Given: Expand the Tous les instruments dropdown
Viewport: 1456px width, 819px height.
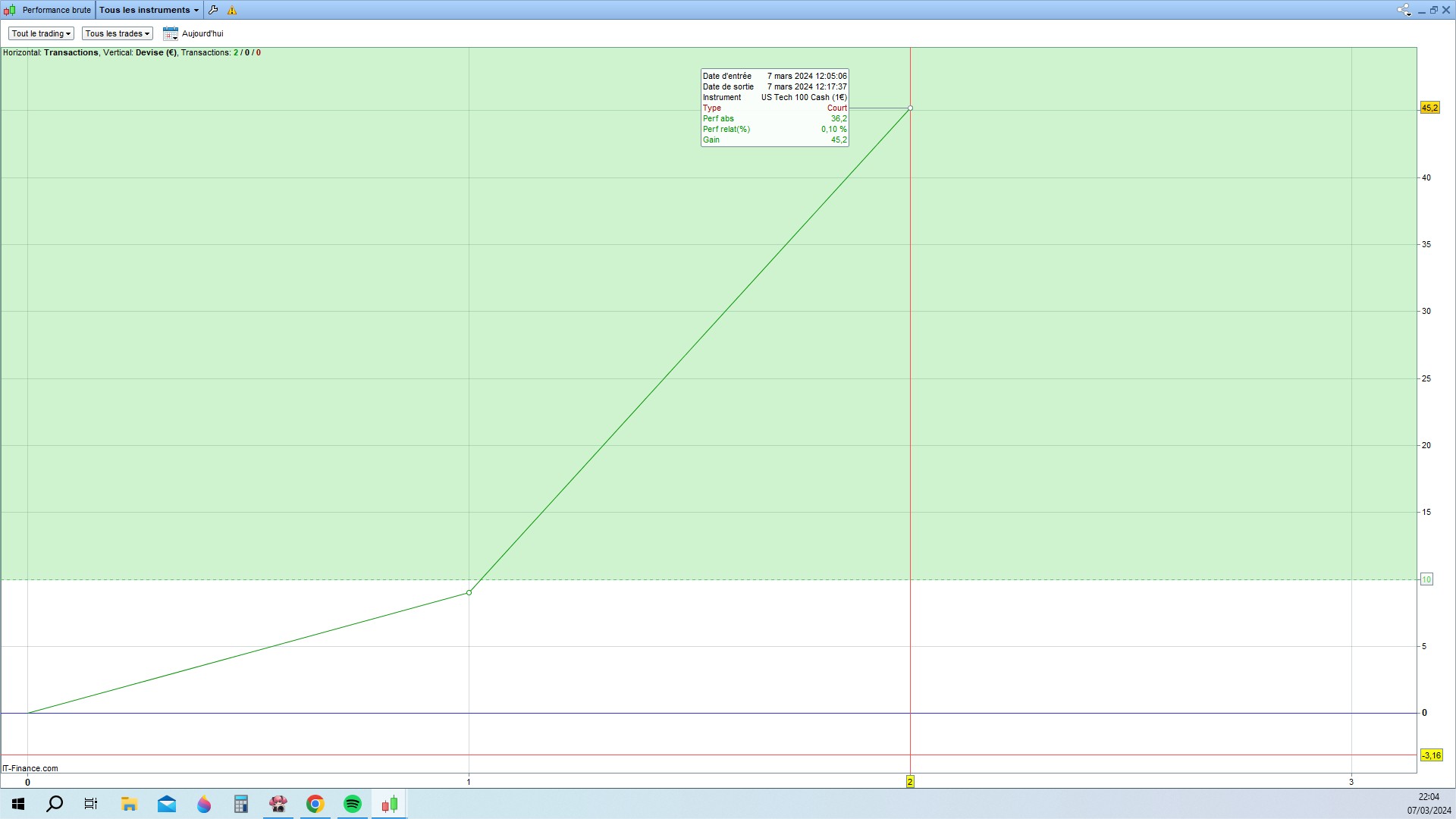Looking at the screenshot, I should click(149, 10).
